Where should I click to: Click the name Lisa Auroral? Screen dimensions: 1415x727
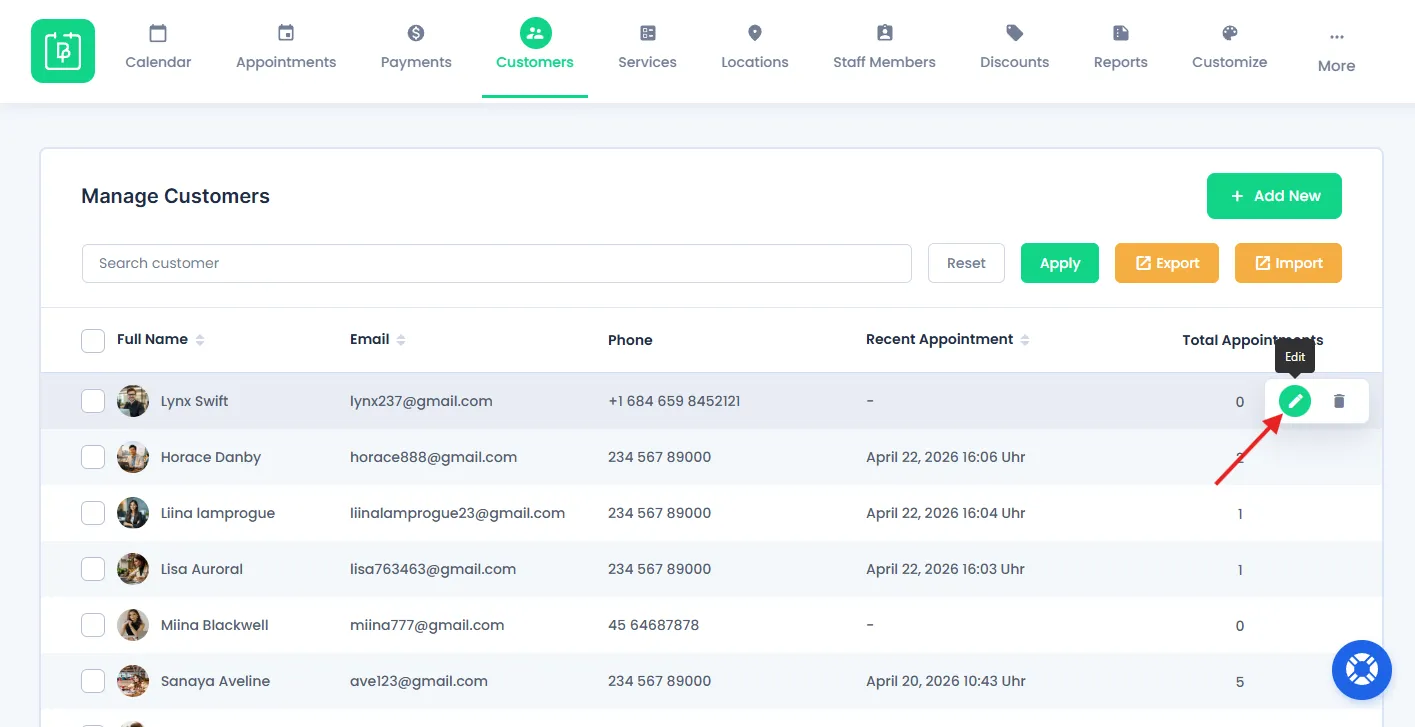click(202, 569)
